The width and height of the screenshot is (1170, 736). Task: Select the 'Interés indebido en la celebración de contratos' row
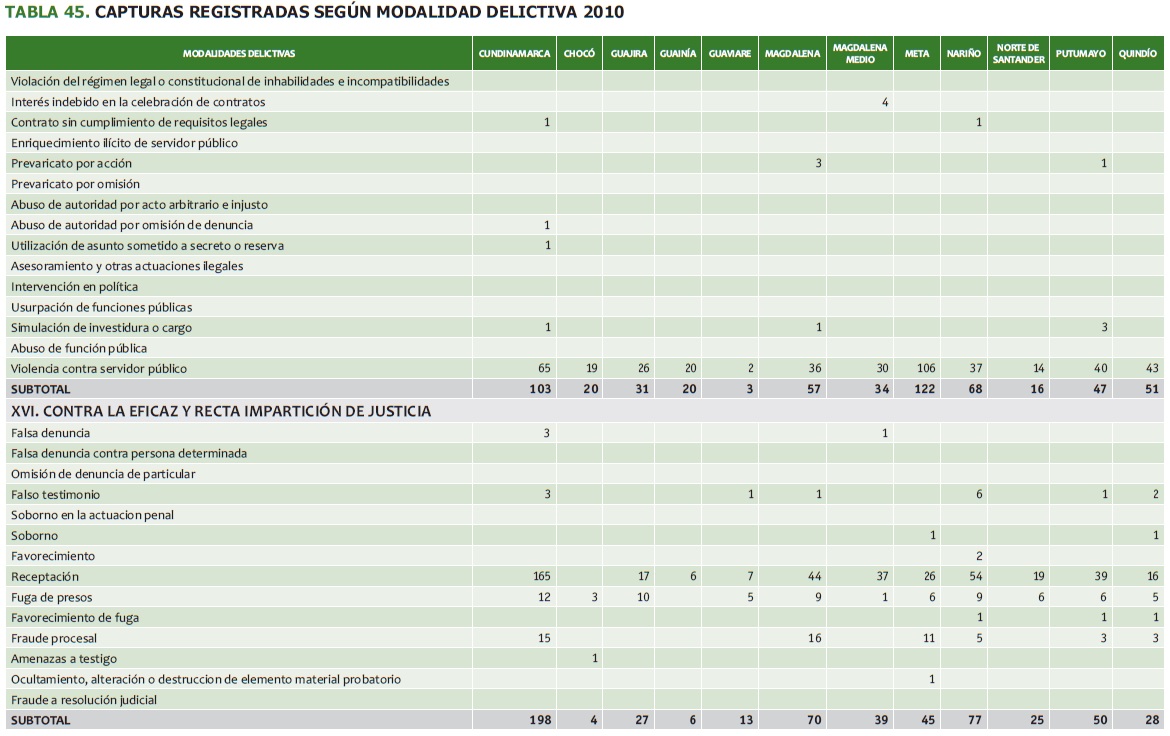[x=138, y=102]
